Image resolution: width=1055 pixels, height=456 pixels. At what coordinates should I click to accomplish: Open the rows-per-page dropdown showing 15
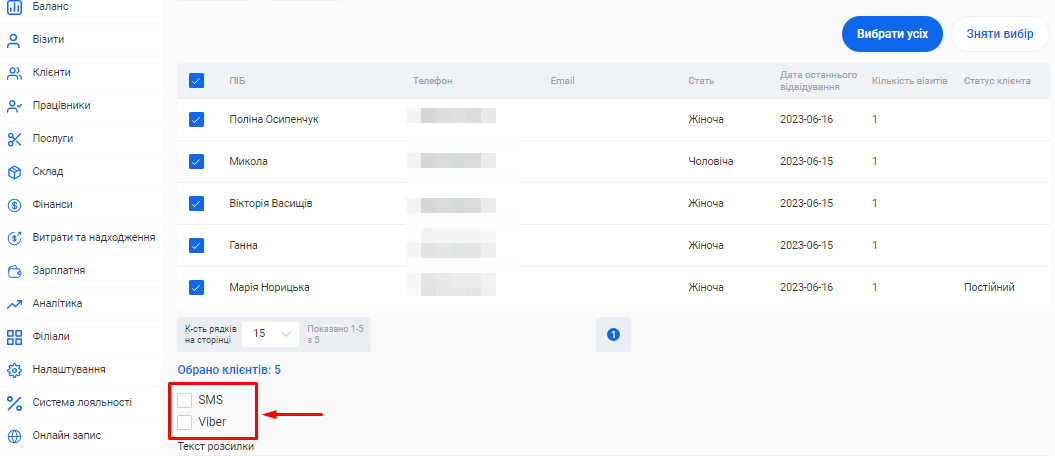pos(271,333)
